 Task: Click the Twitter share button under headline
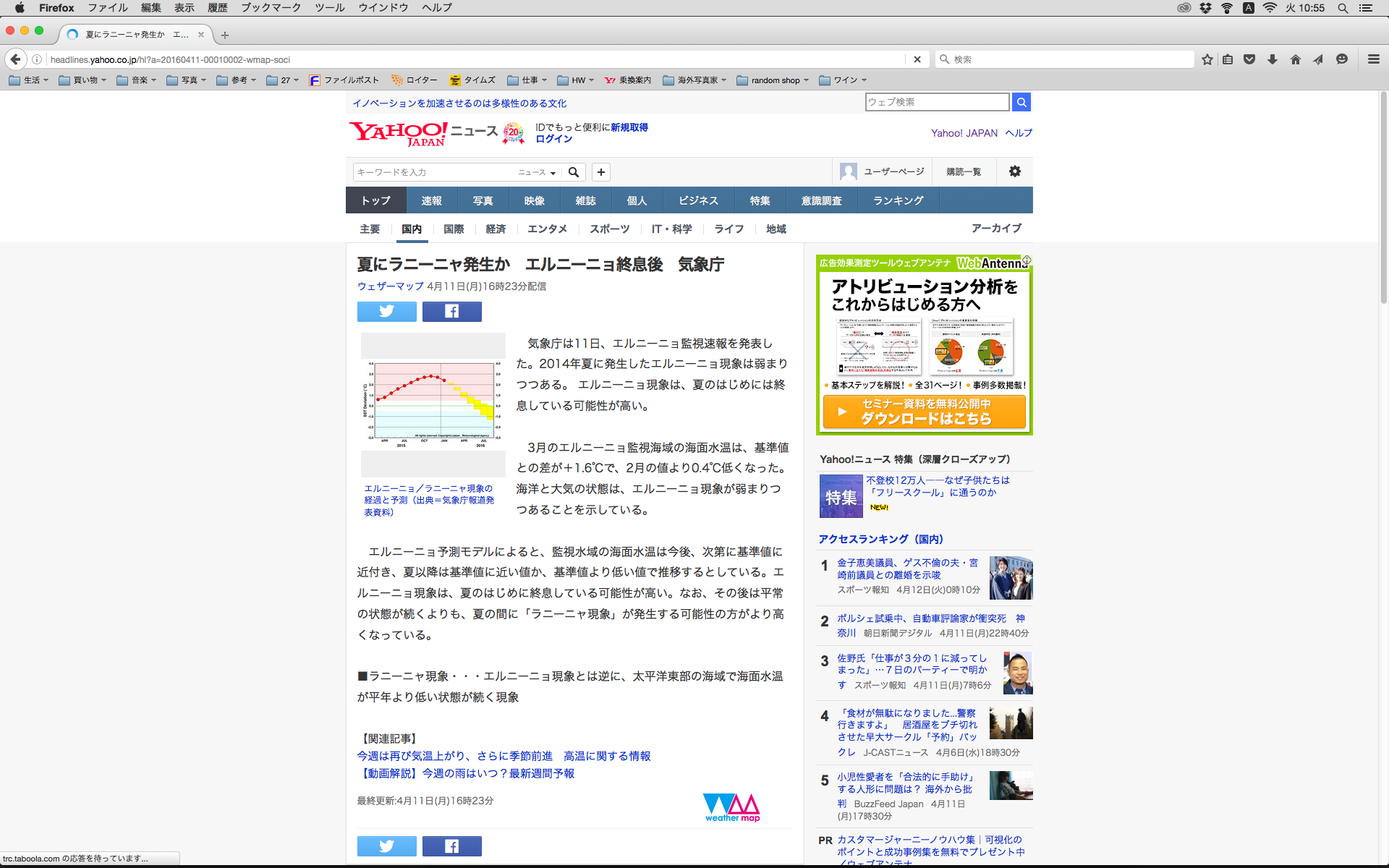click(386, 312)
